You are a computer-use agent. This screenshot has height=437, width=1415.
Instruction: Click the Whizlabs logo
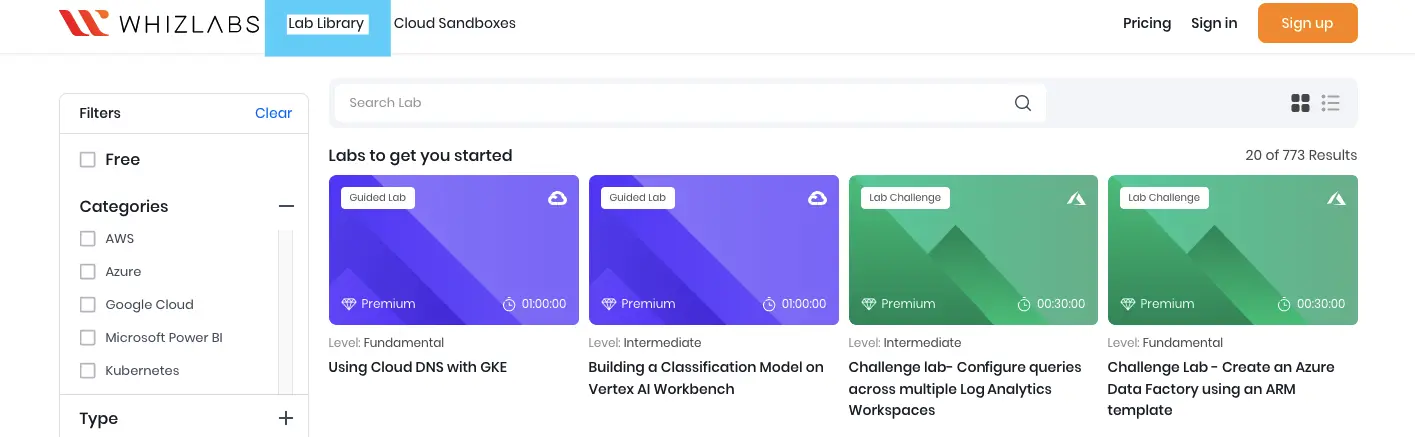158,23
